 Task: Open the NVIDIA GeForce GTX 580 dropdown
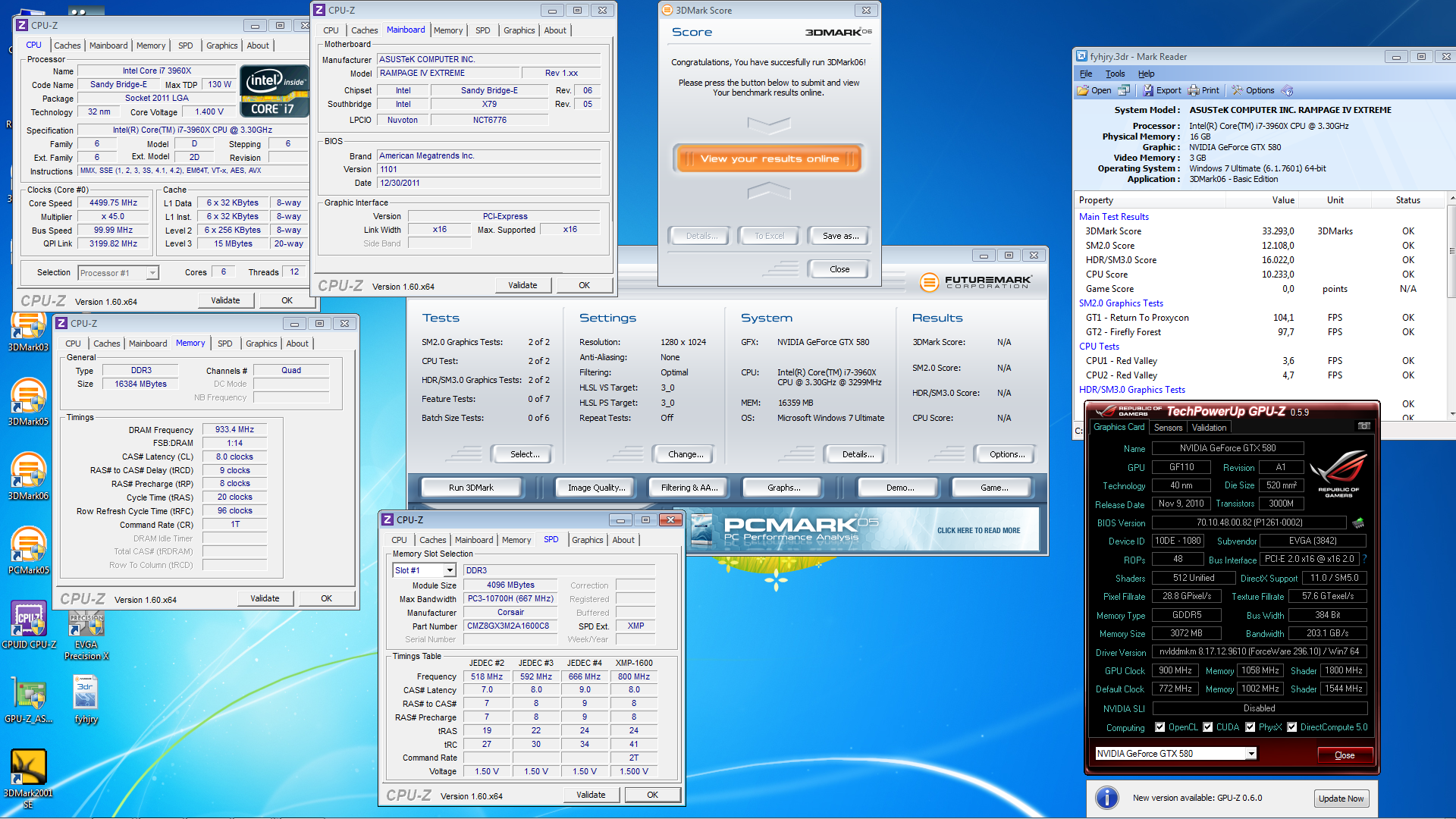click(x=1176, y=754)
